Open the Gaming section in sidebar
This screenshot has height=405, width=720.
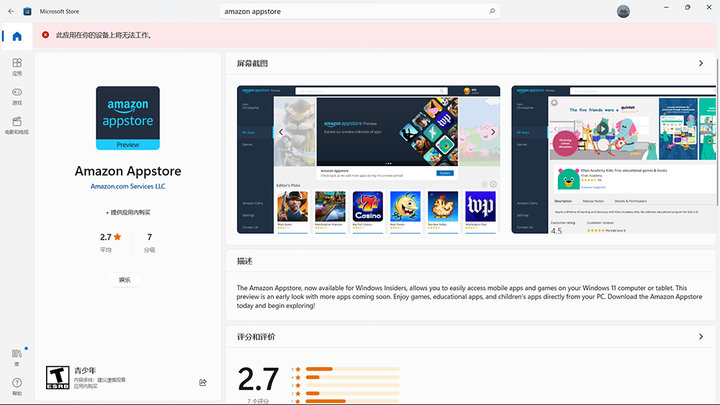17,96
